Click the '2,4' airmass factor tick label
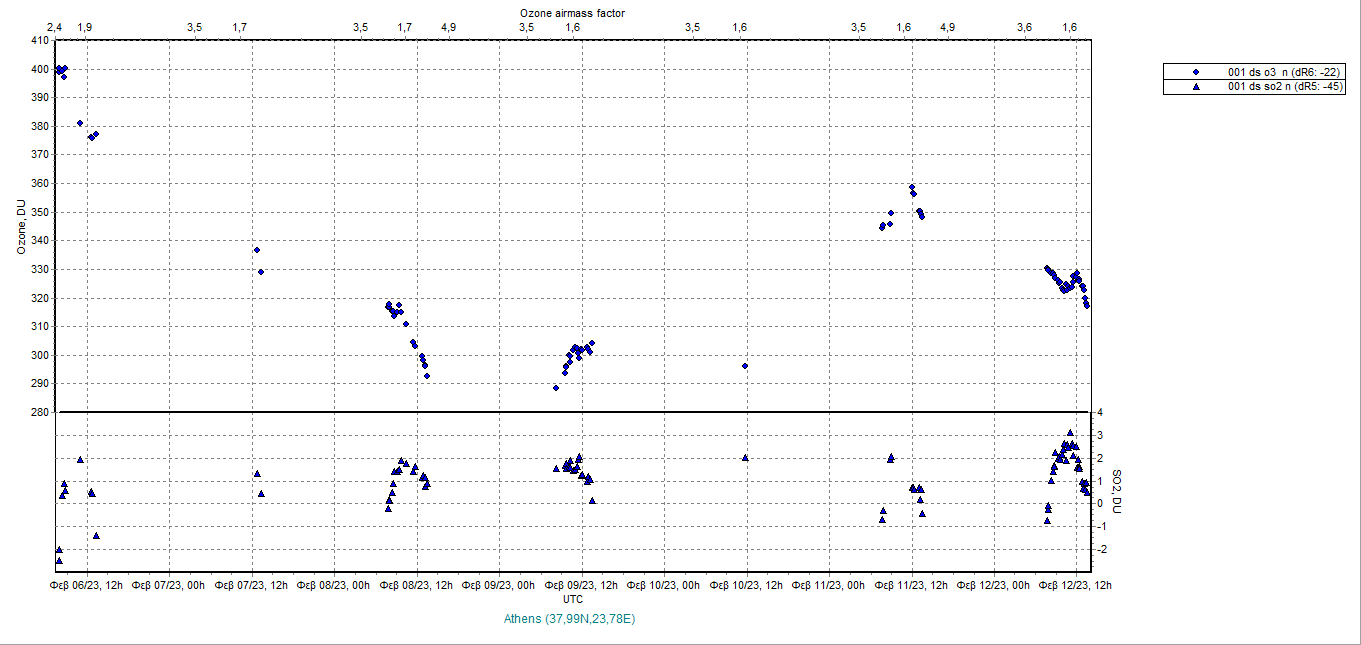The width and height of the screenshot is (1361, 645). [54, 27]
